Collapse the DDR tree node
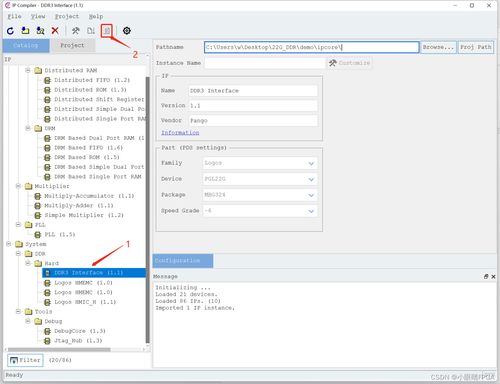Viewport: 500px width, 384px height. click(18, 254)
